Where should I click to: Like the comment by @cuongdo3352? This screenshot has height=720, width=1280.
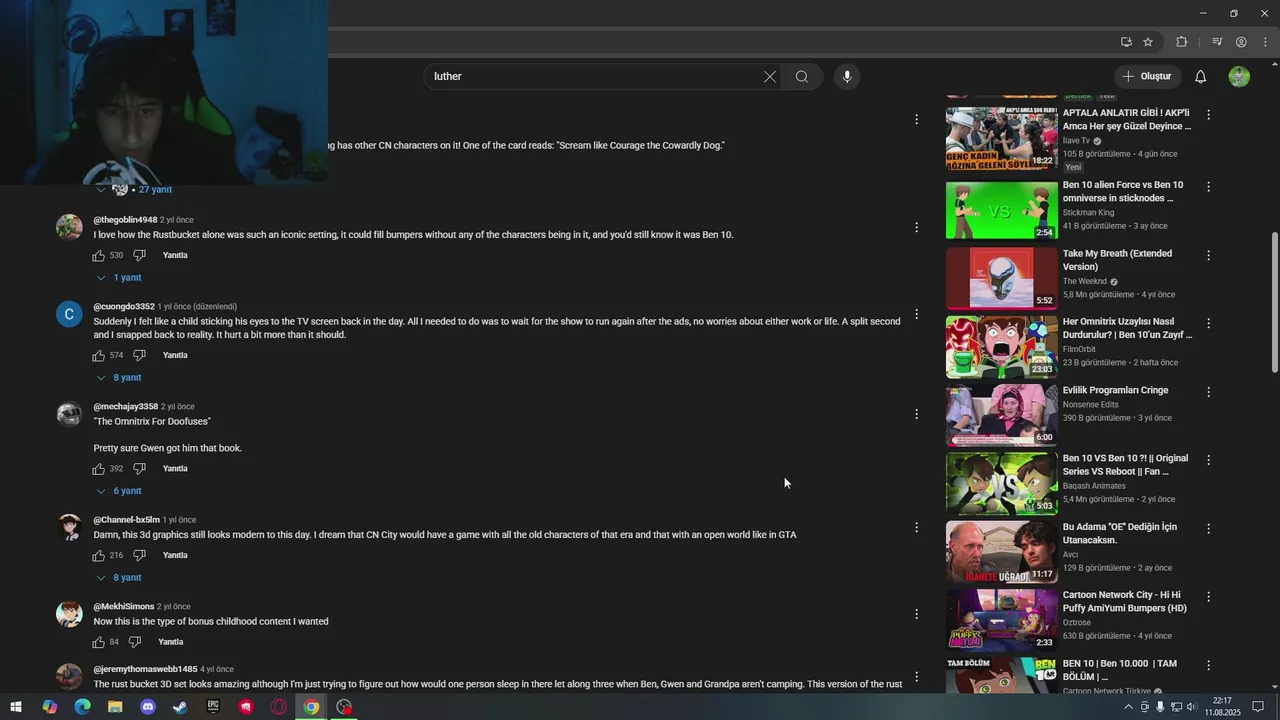(x=99, y=356)
